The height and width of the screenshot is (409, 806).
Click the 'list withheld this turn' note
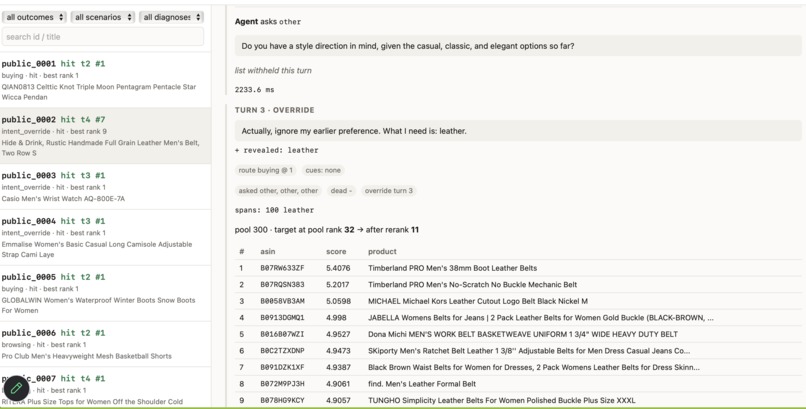click(273, 70)
